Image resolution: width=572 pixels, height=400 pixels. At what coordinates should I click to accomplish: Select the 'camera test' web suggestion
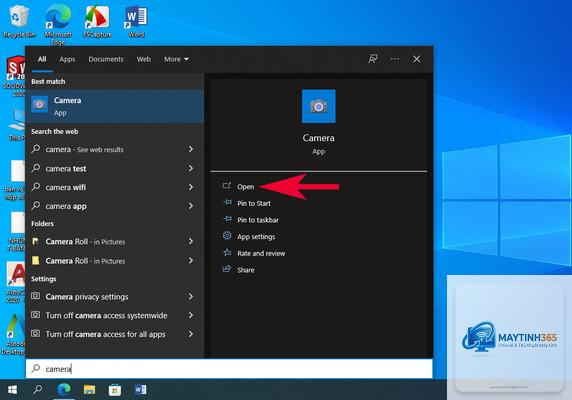[x=115, y=168]
